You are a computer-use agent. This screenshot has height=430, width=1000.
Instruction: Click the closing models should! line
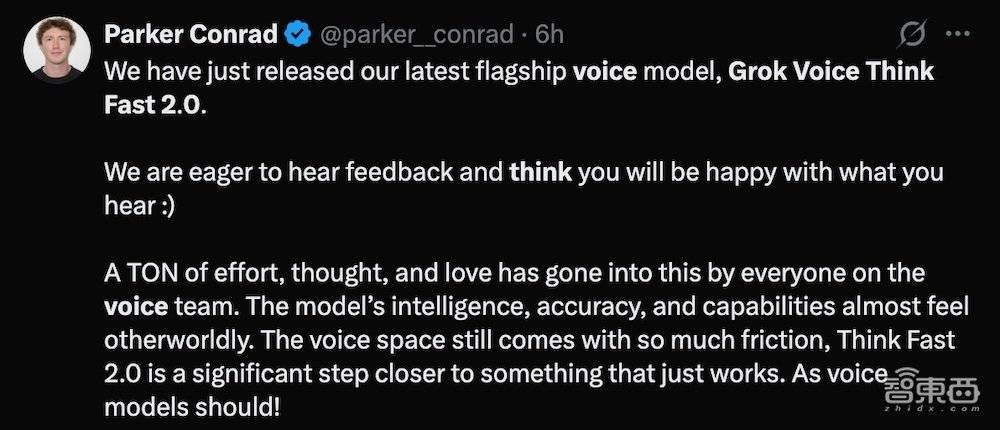pyautogui.click(x=191, y=408)
